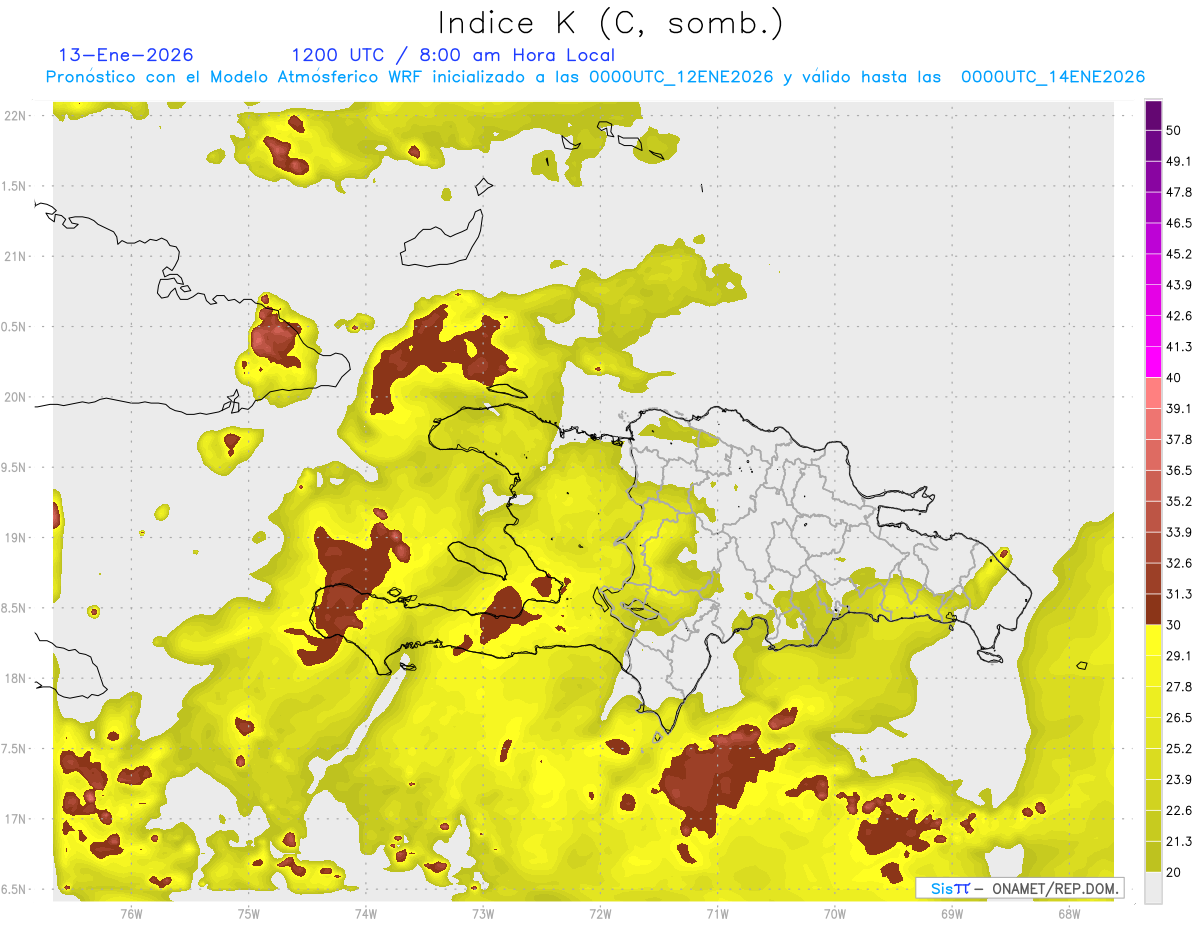The width and height of the screenshot is (1200, 927).
Task: Click the "22N" latitude axis label
Action: tap(14, 116)
